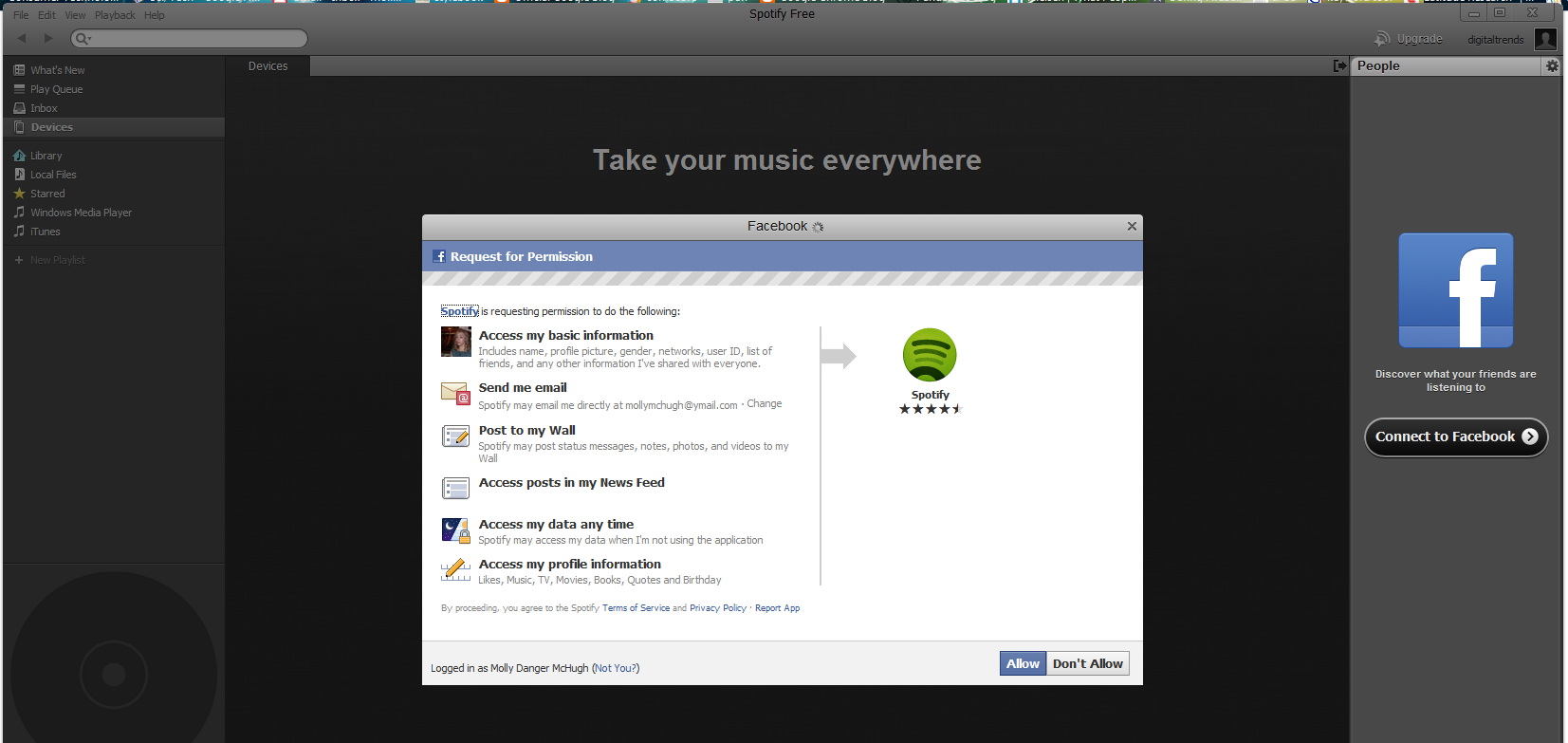The height and width of the screenshot is (743, 1568).
Task: Open Inbox in sidebar
Action: click(x=44, y=108)
